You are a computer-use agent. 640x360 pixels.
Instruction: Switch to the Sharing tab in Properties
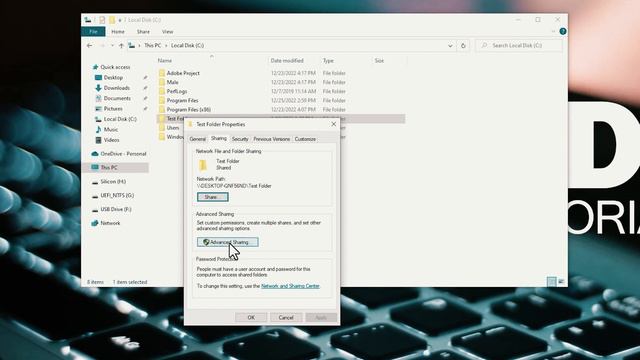pyautogui.click(x=219, y=138)
